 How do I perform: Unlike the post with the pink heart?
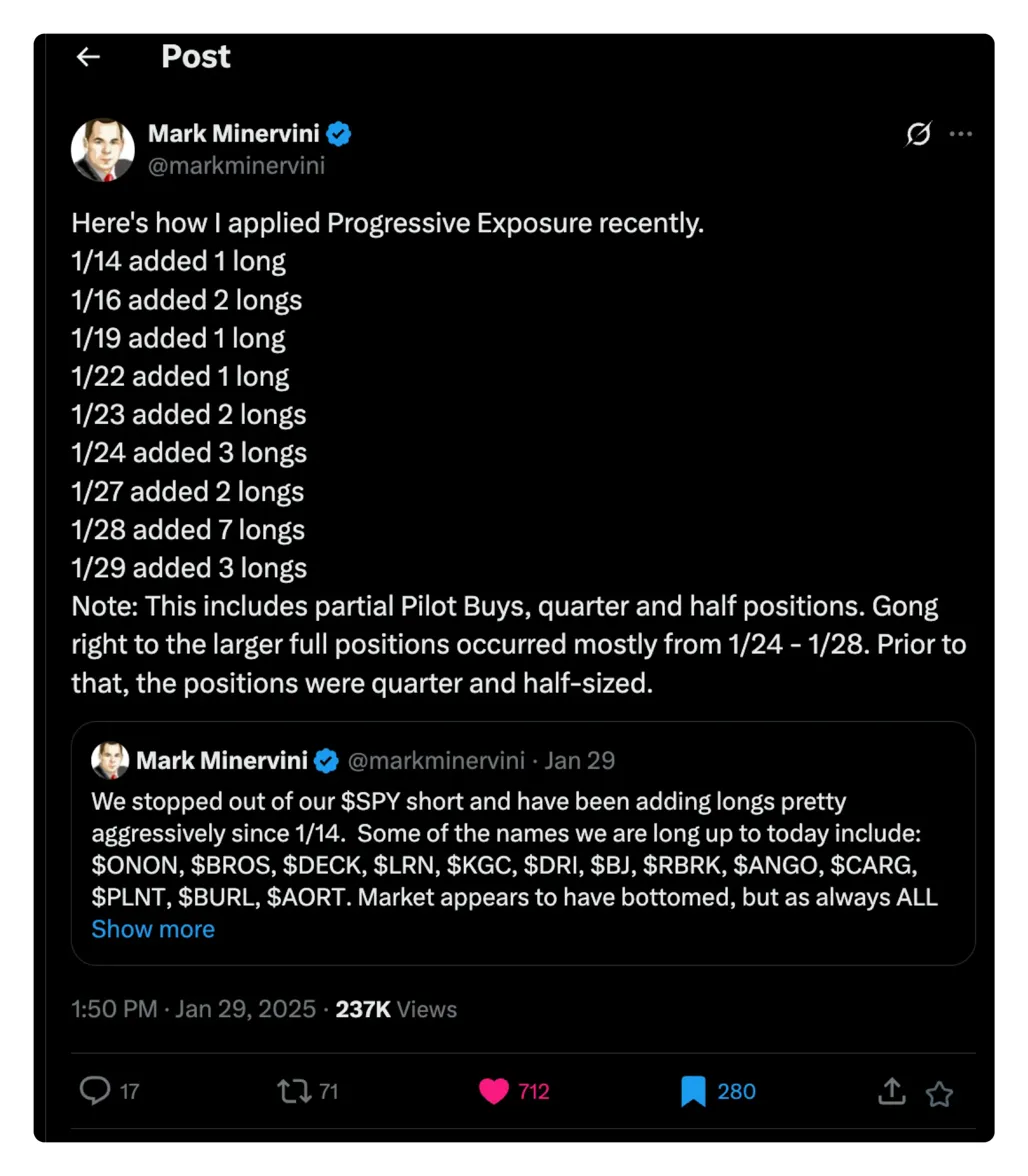coord(494,1091)
